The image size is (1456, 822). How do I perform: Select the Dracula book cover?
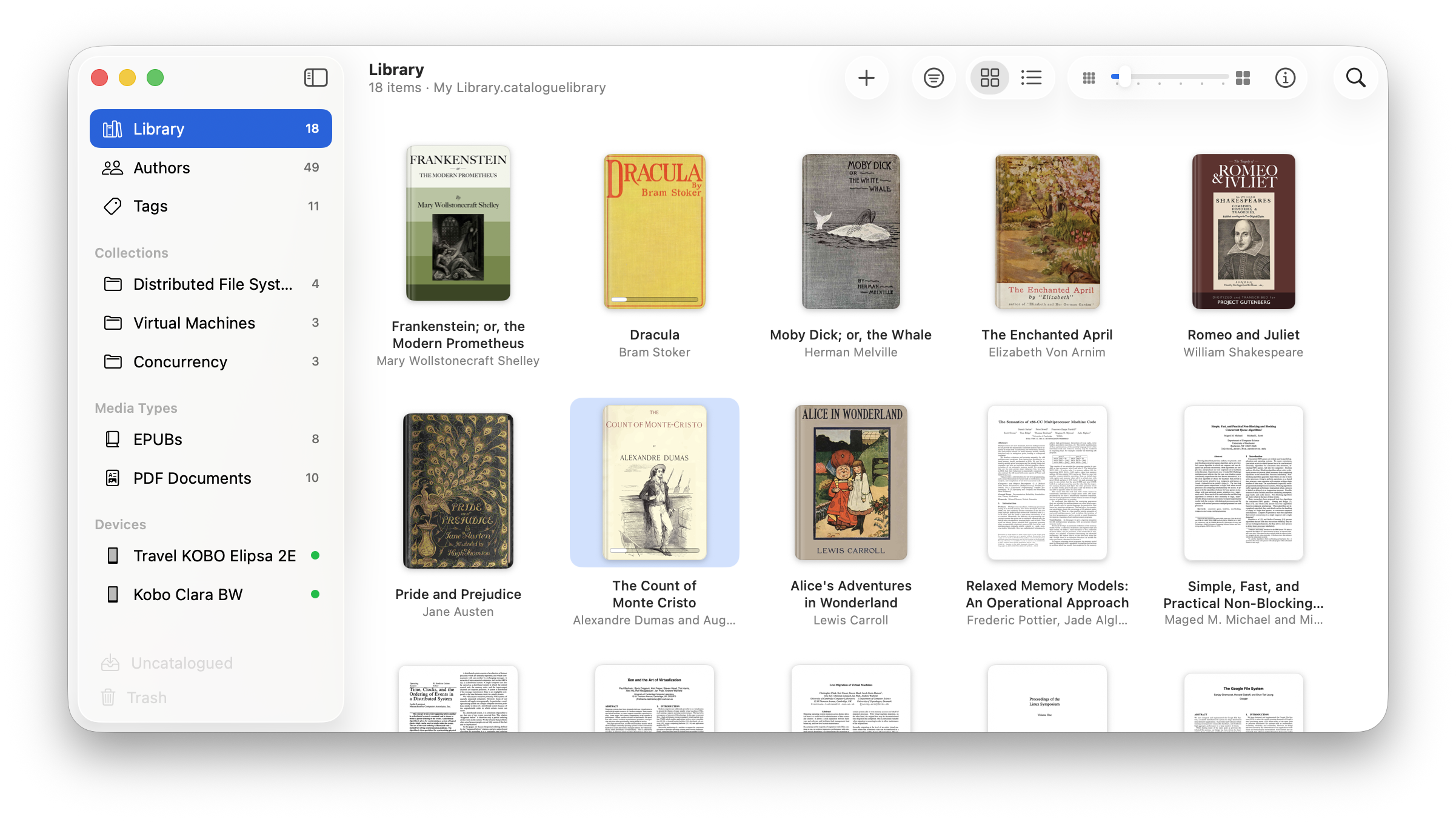point(655,232)
